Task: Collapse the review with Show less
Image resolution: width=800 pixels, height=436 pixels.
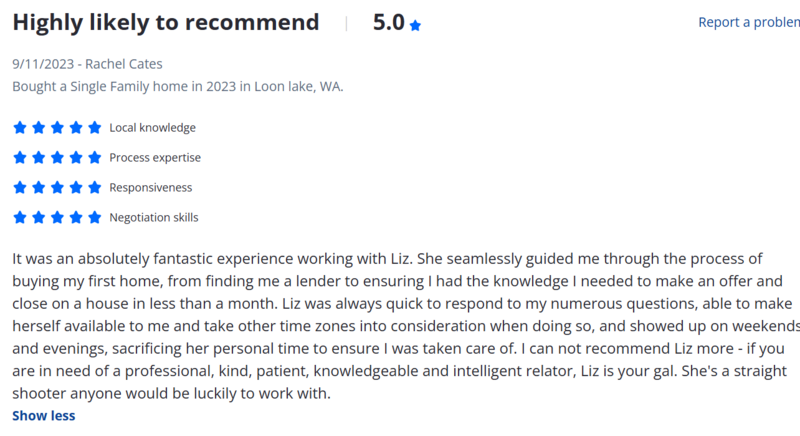Action: [x=43, y=416]
